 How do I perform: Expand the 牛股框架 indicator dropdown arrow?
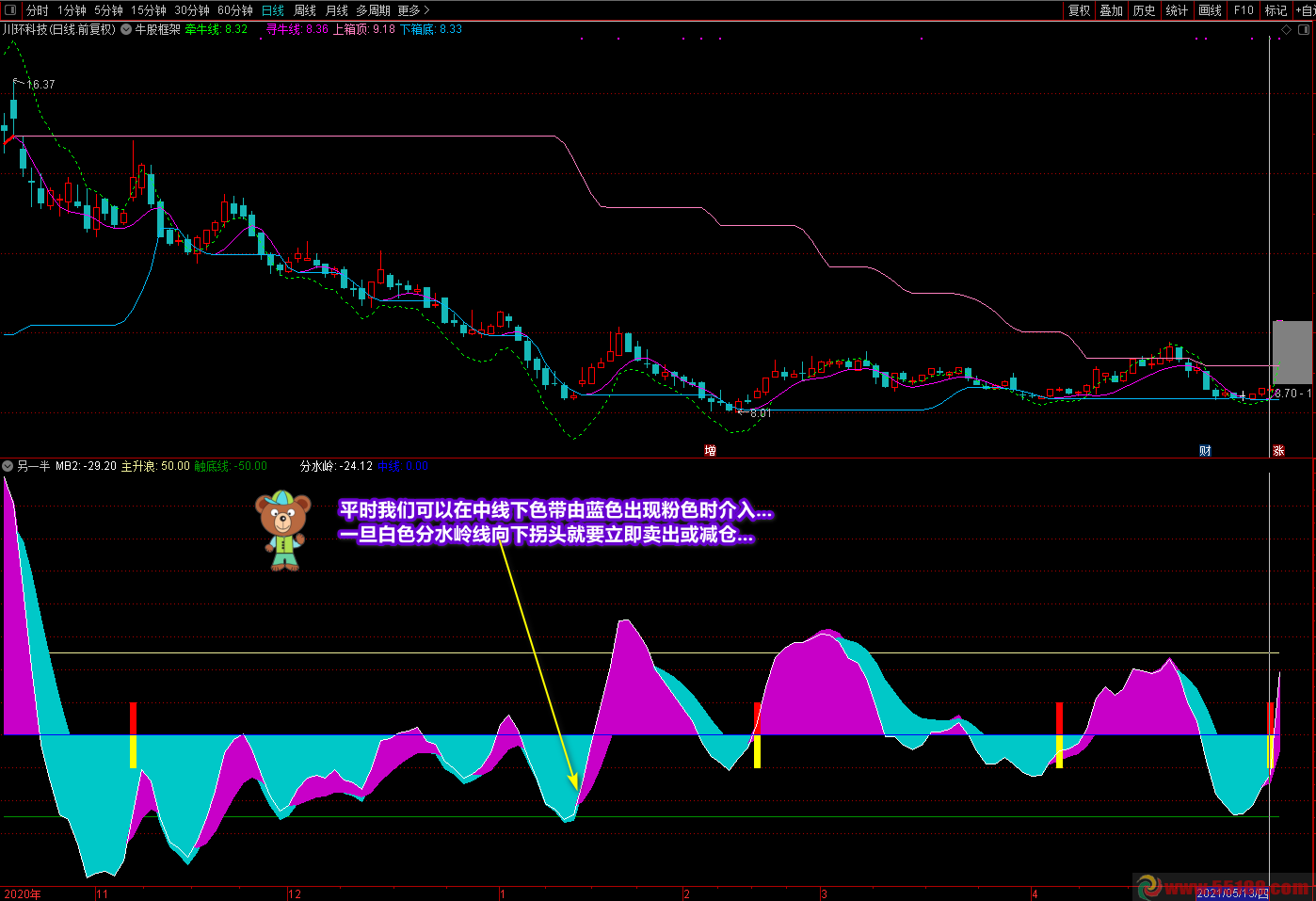pos(126,30)
